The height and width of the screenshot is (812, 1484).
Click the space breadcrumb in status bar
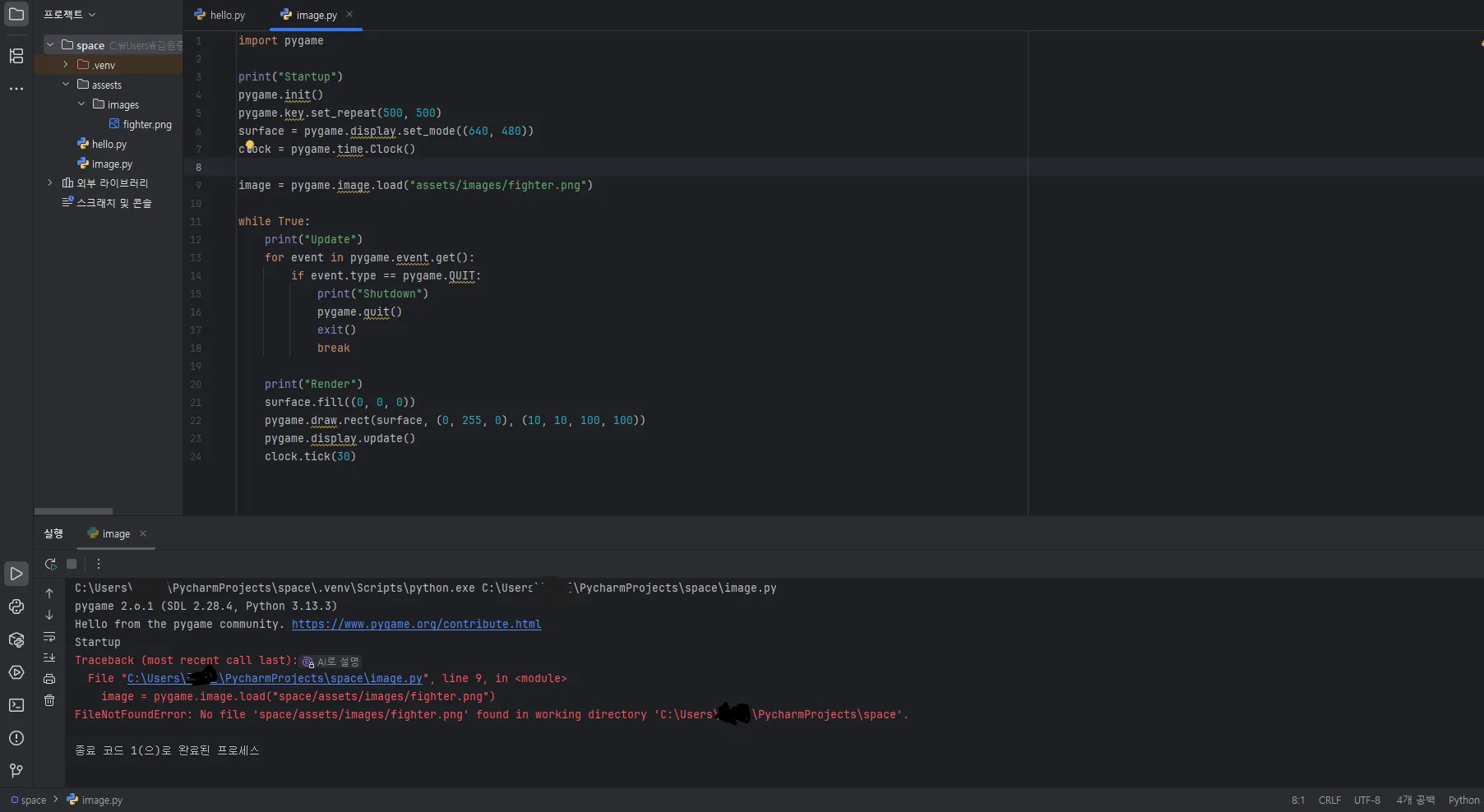point(29,800)
